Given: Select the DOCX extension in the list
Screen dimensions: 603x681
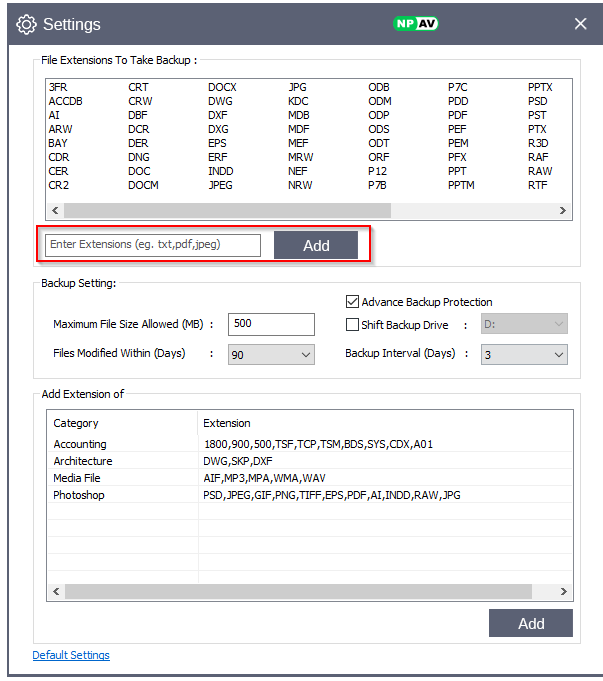Looking at the screenshot, I should (223, 88).
